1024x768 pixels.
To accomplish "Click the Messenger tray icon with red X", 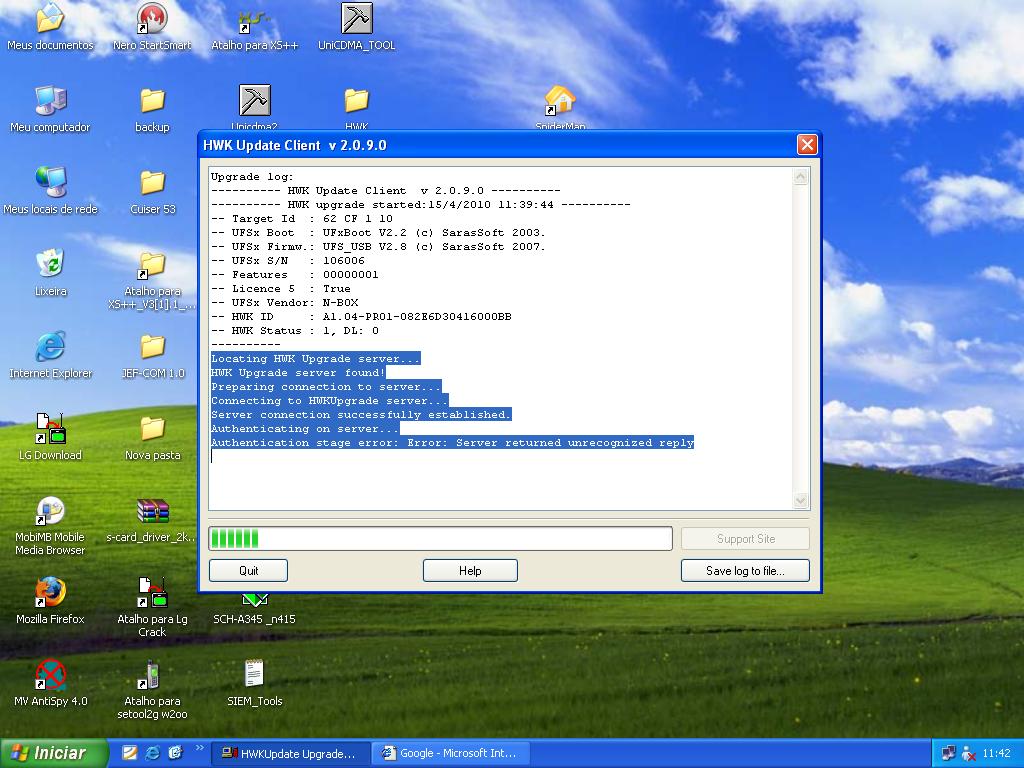I will coord(968,753).
